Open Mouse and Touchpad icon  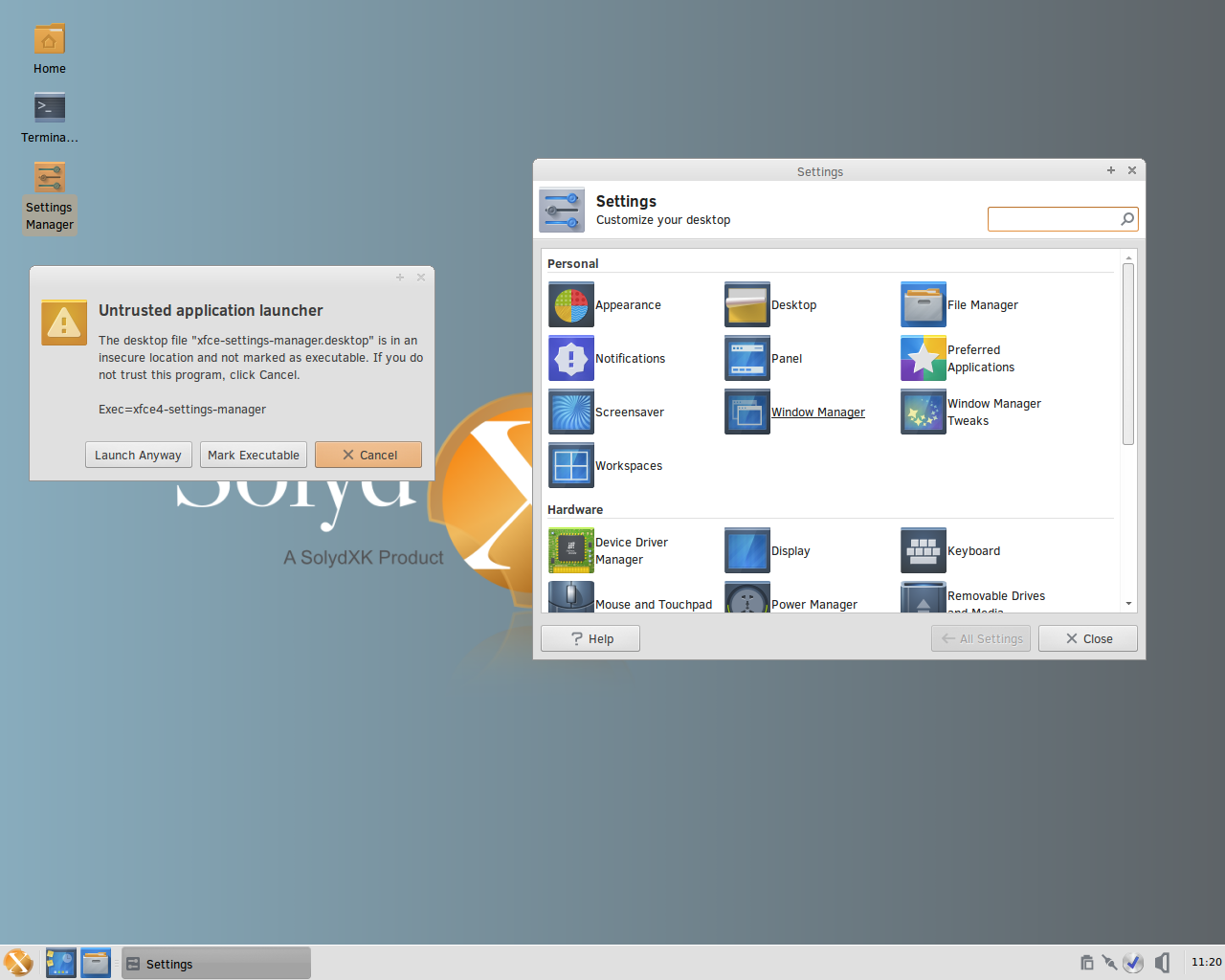(x=571, y=596)
